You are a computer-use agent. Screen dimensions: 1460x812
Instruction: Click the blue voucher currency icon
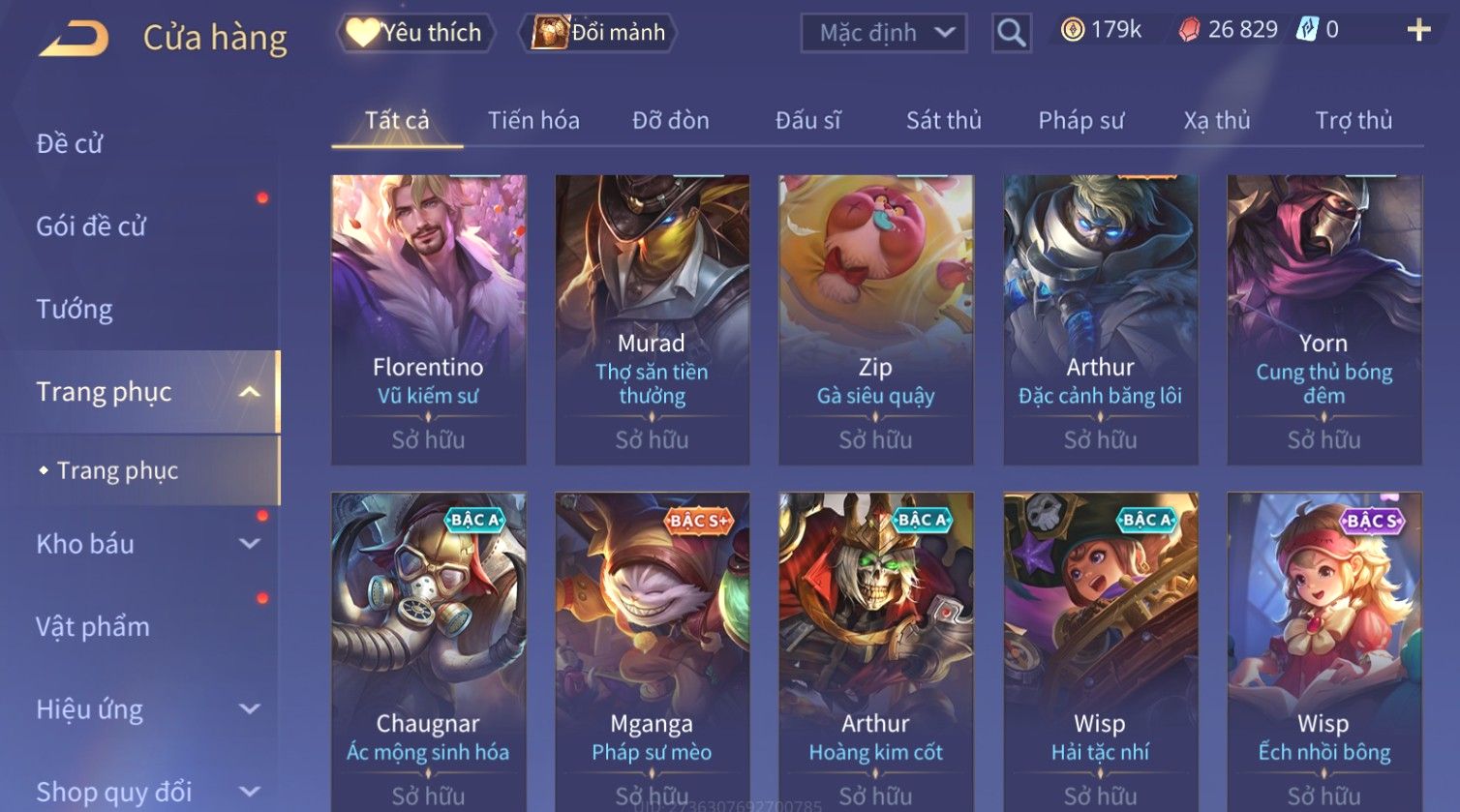(x=1307, y=29)
